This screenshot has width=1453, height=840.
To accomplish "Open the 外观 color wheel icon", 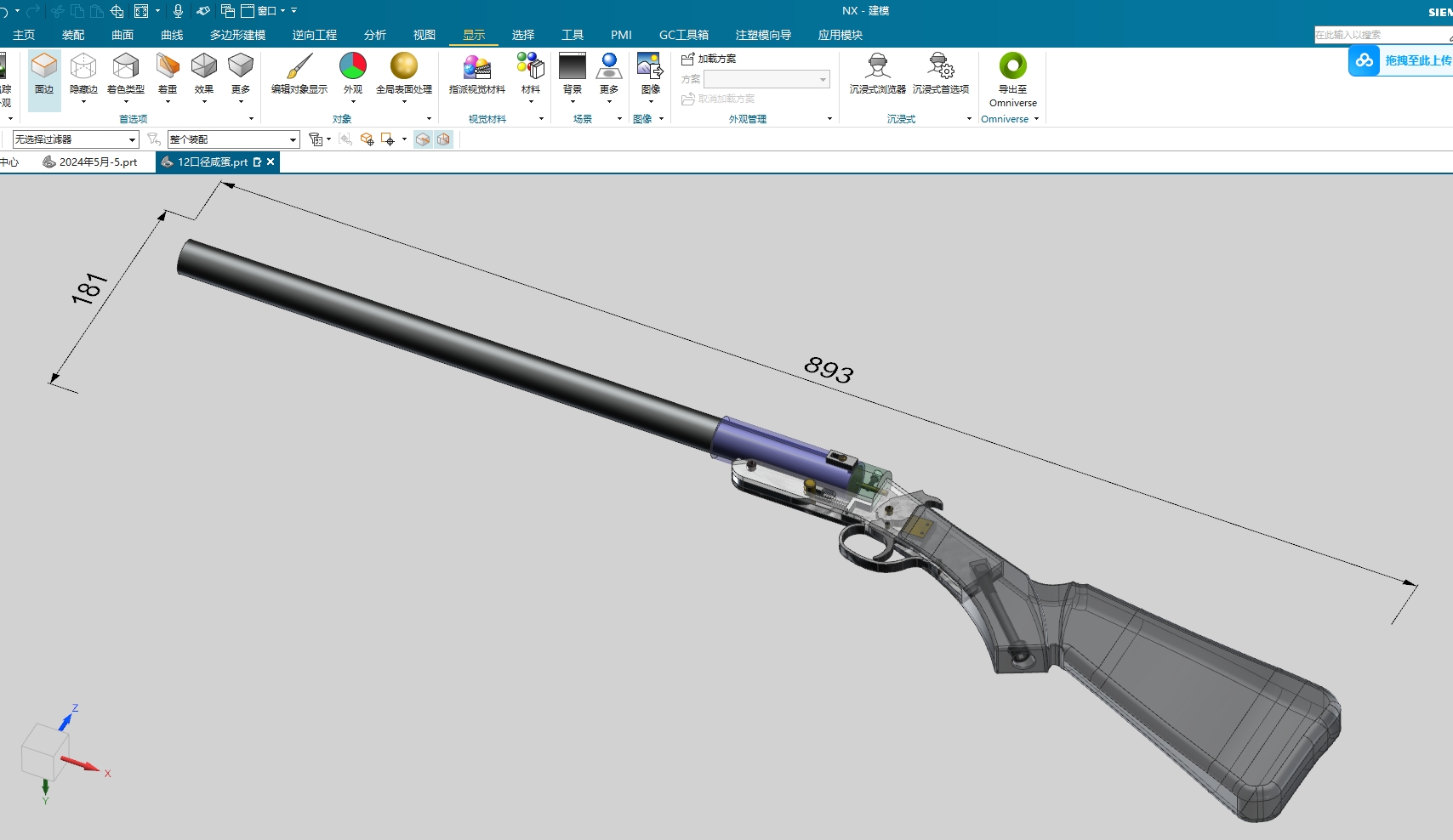I will 353,66.
